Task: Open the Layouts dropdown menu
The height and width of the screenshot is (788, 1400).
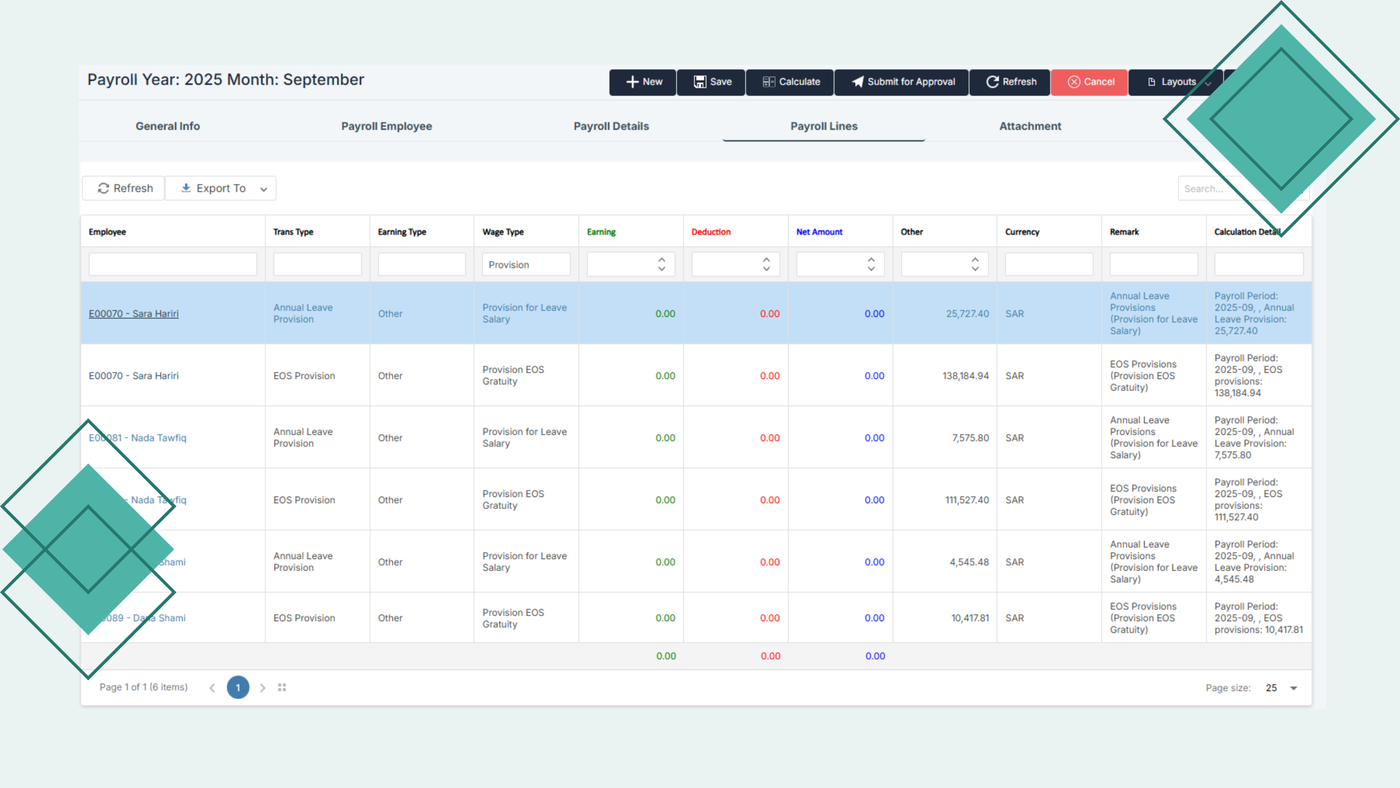Action: pyautogui.click(x=1176, y=82)
